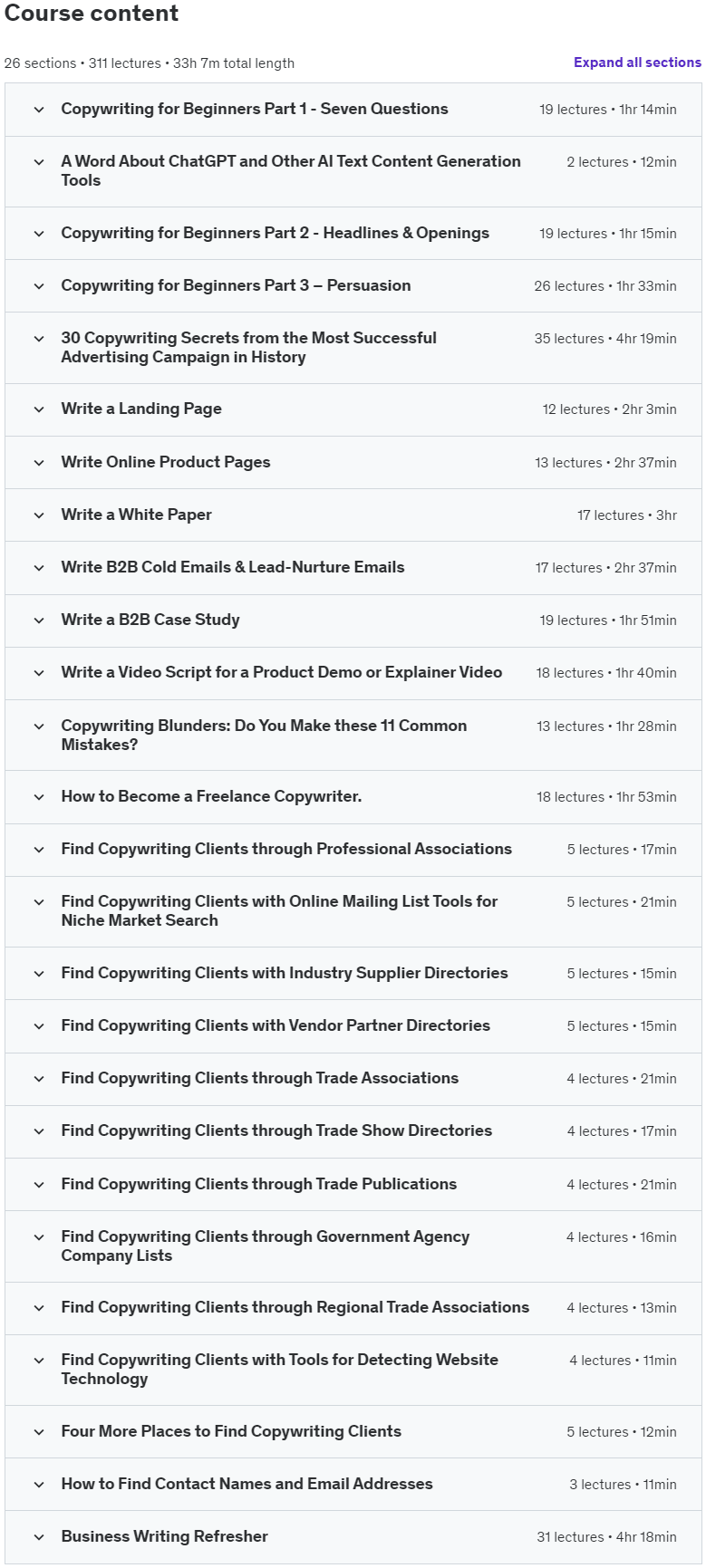This screenshot has height=1568, width=706.
Task: Open chevron next to Write a B2B Case Study
Action: point(39,620)
